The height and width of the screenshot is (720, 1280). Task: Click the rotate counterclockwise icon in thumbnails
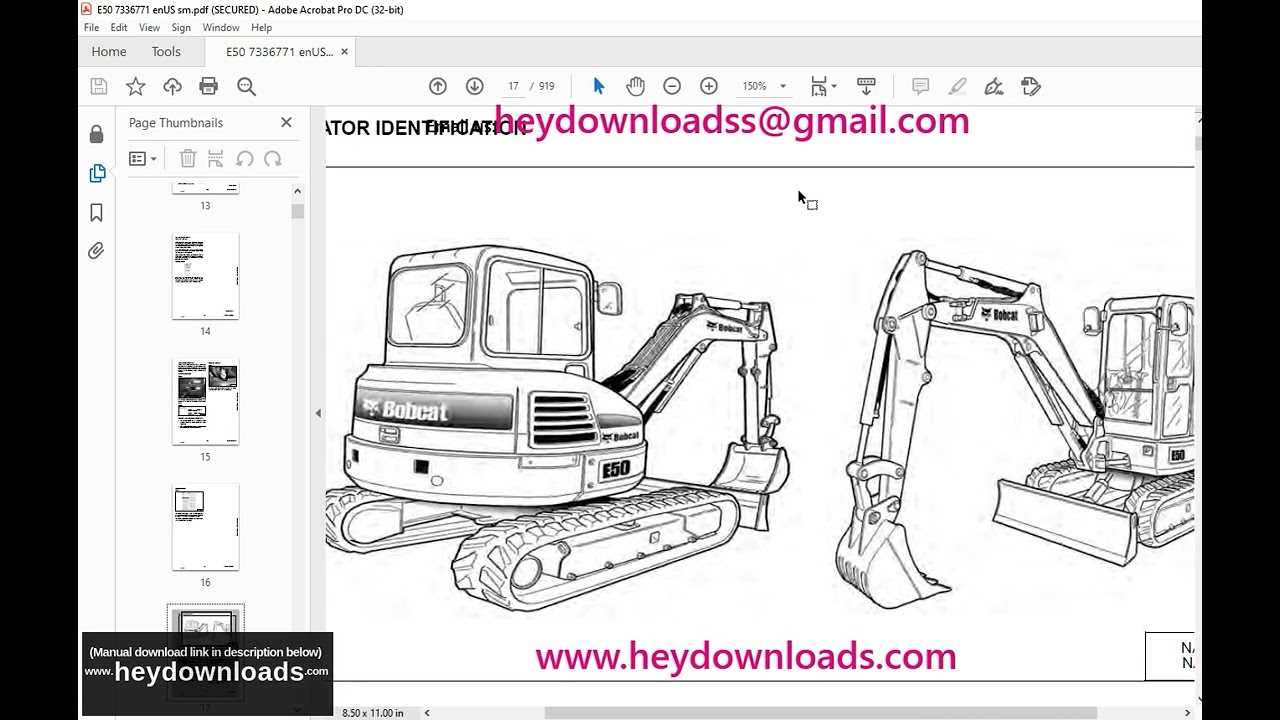tap(244, 158)
